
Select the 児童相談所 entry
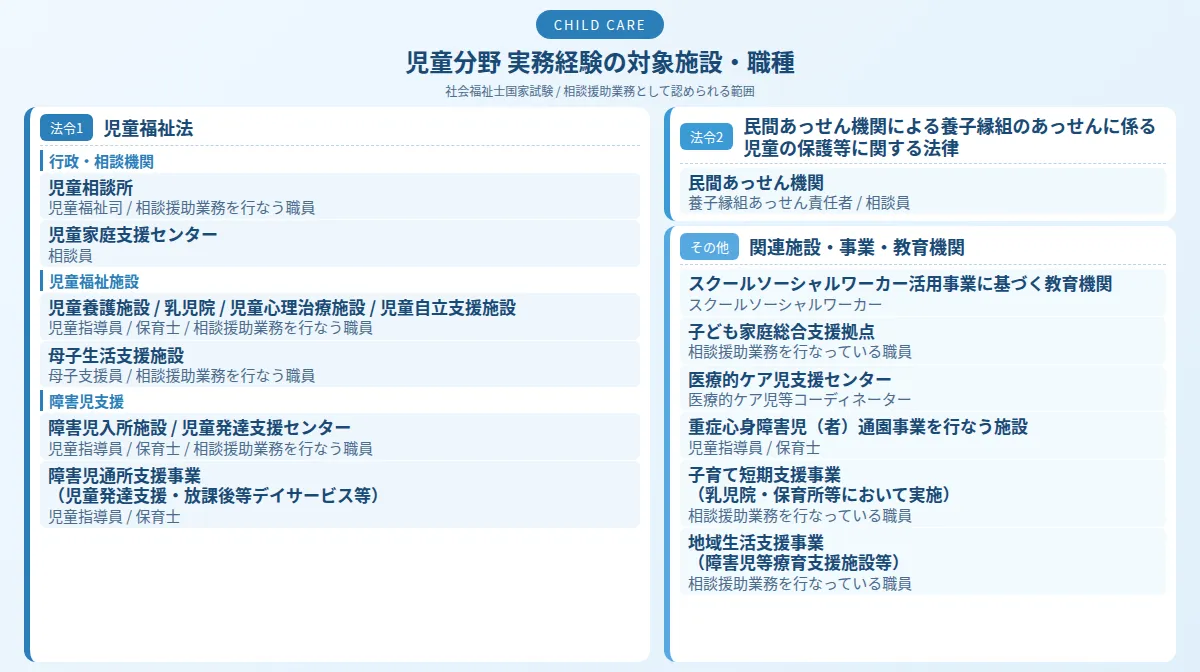[340, 196]
